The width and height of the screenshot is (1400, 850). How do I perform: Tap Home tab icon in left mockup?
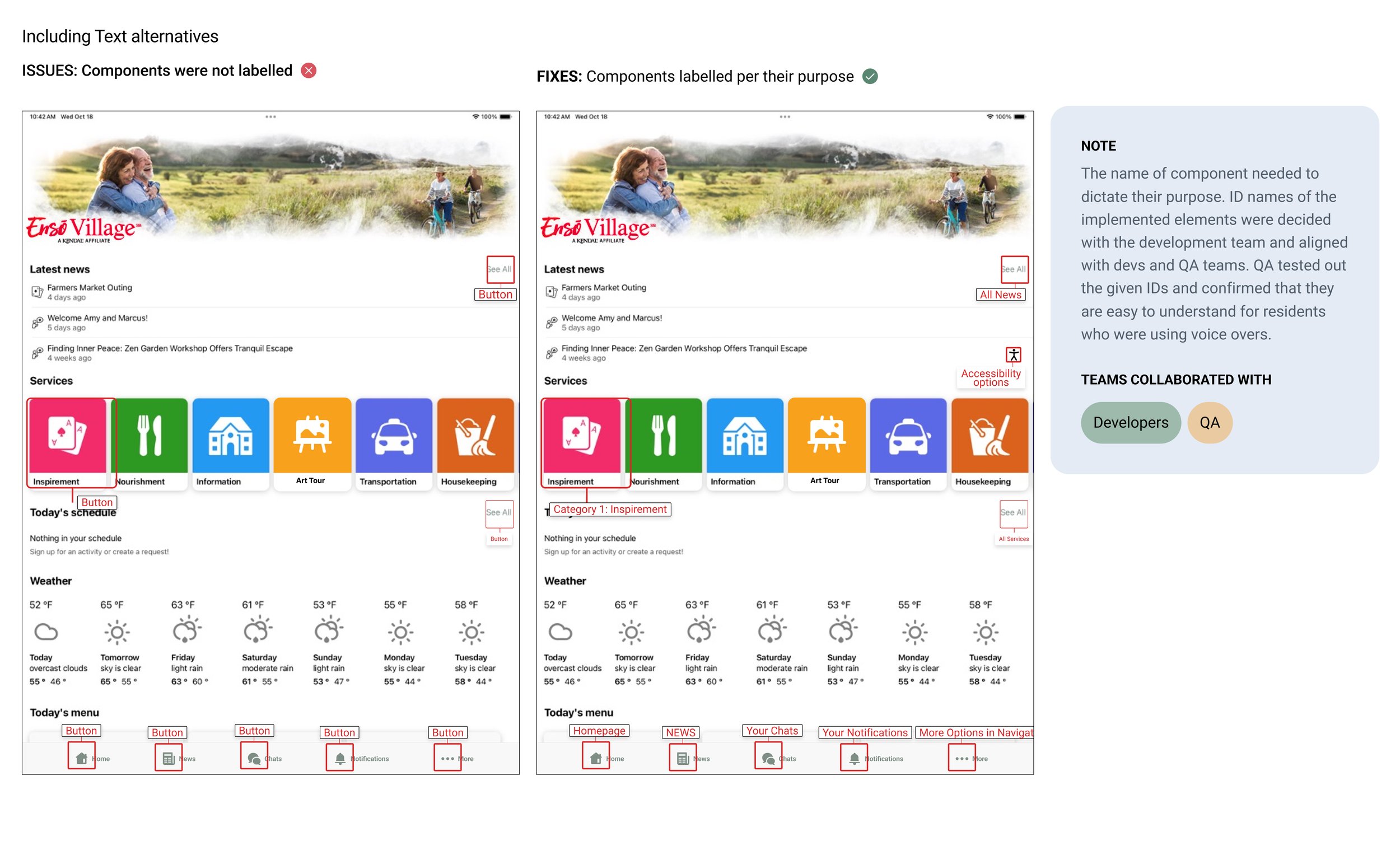[81, 759]
